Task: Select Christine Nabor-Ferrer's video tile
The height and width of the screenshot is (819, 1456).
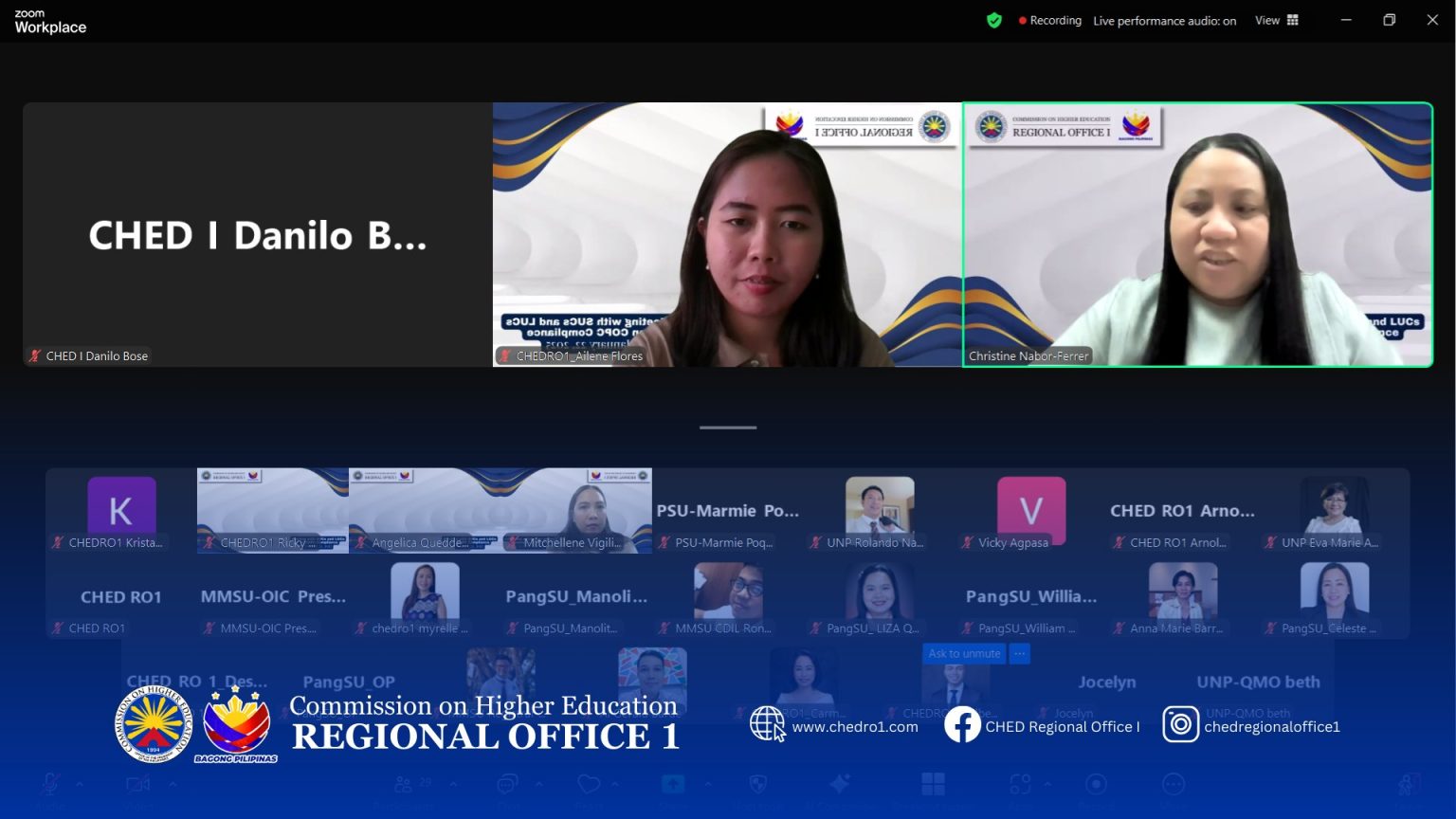Action: (x=1197, y=234)
